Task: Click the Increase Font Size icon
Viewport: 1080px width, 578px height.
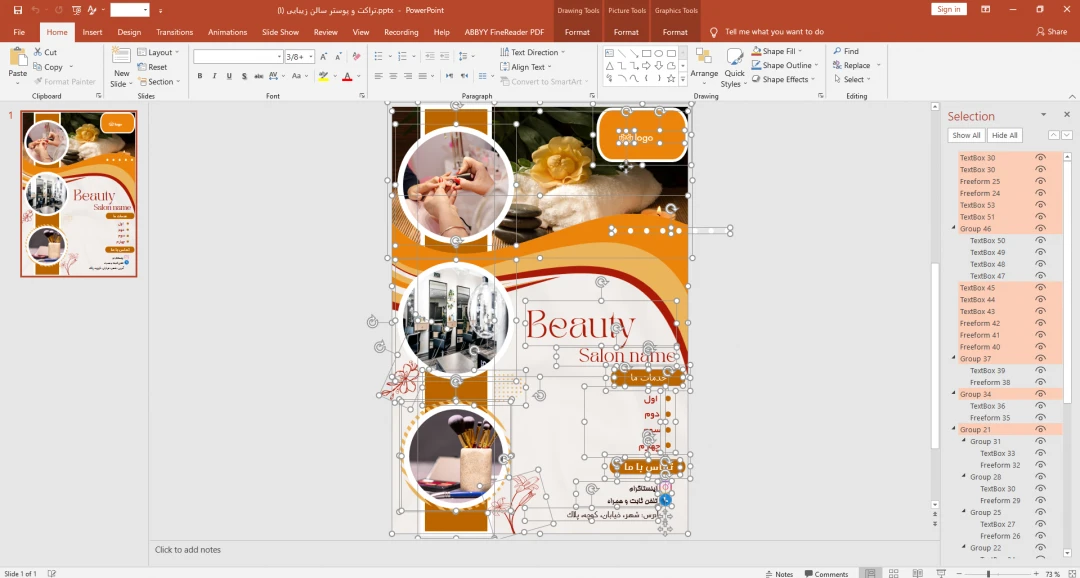Action: [x=321, y=56]
